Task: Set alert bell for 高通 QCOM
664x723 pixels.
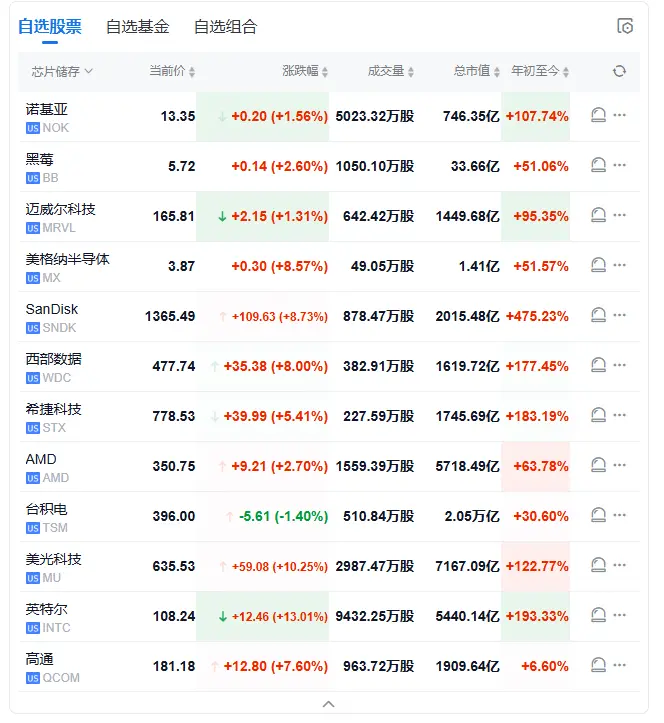Action: (598, 665)
